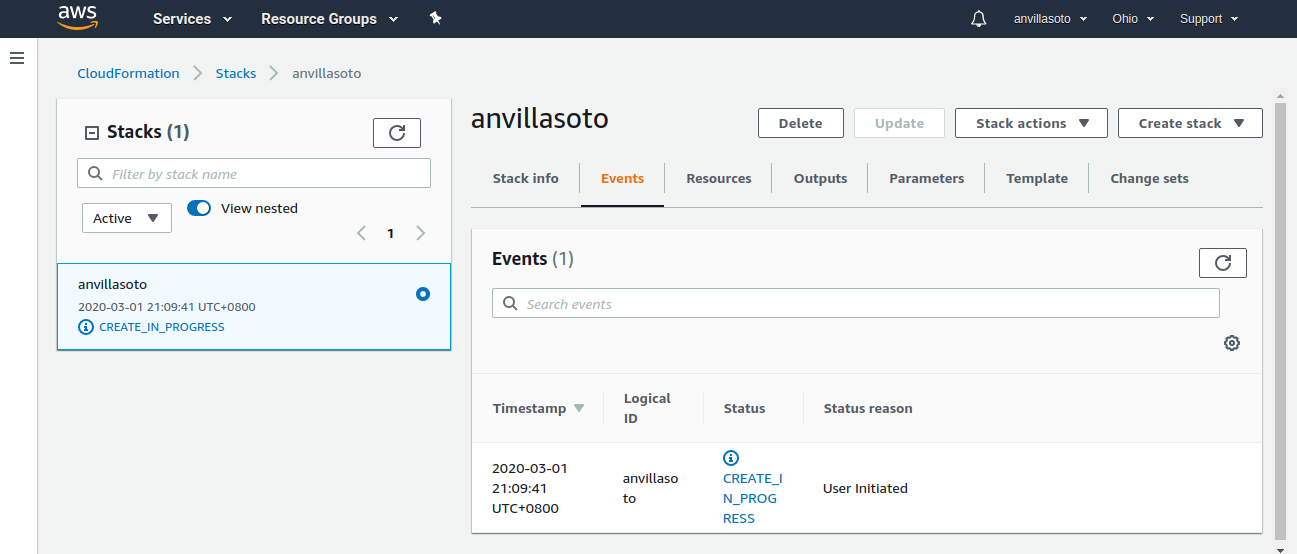1297x554 pixels.
Task: Select anvillasoto stack radio button
Action: (x=423, y=294)
